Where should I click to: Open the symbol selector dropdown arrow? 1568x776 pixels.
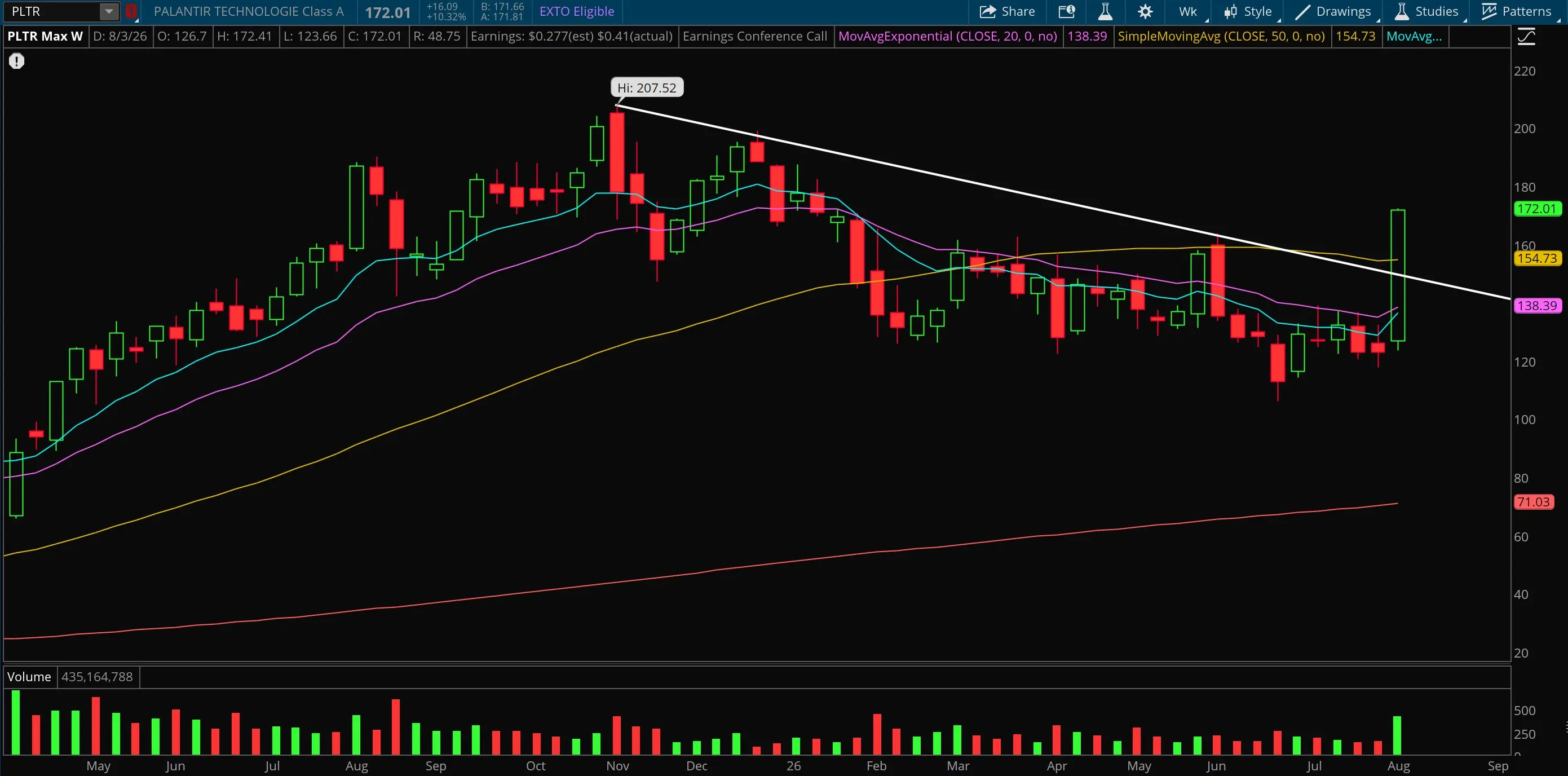click(x=108, y=11)
